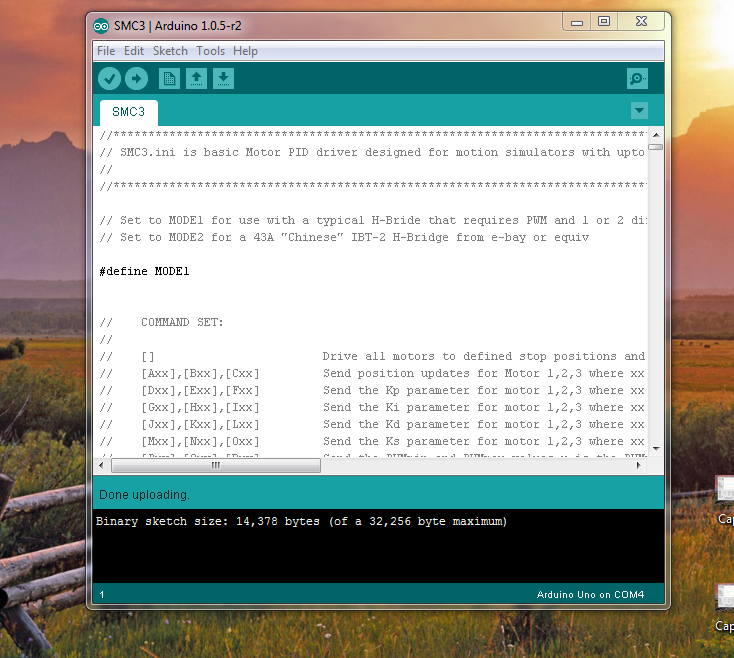Click the 'Binary sketch size' console output

click(301, 521)
